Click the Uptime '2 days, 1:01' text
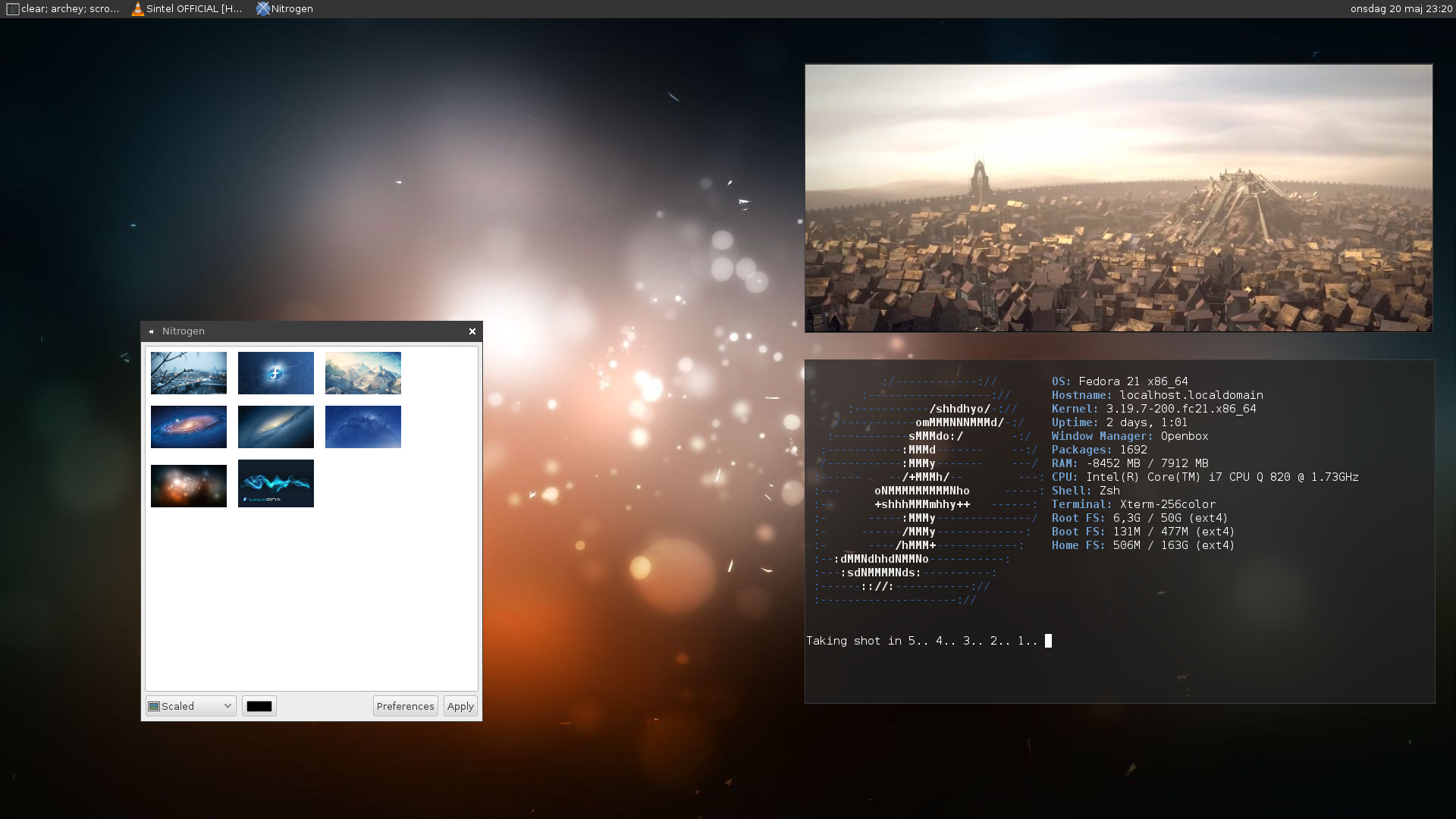This screenshot has width=1456, height=819. [x=1147, y=422]
